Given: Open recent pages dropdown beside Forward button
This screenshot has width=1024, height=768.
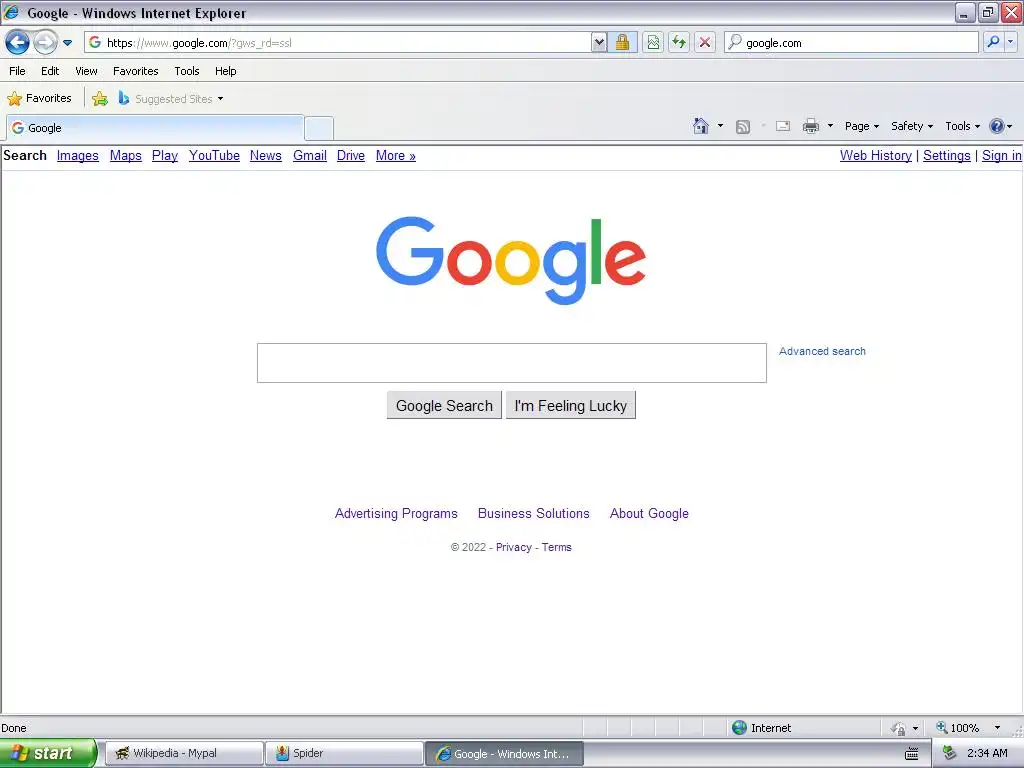Looking at the screenshot, I should (x=67, y=43).
